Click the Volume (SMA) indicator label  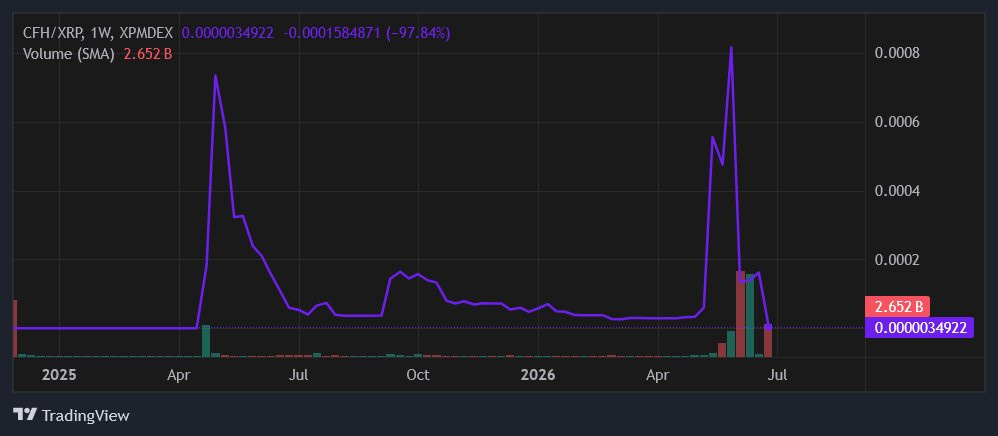(69, 54)
